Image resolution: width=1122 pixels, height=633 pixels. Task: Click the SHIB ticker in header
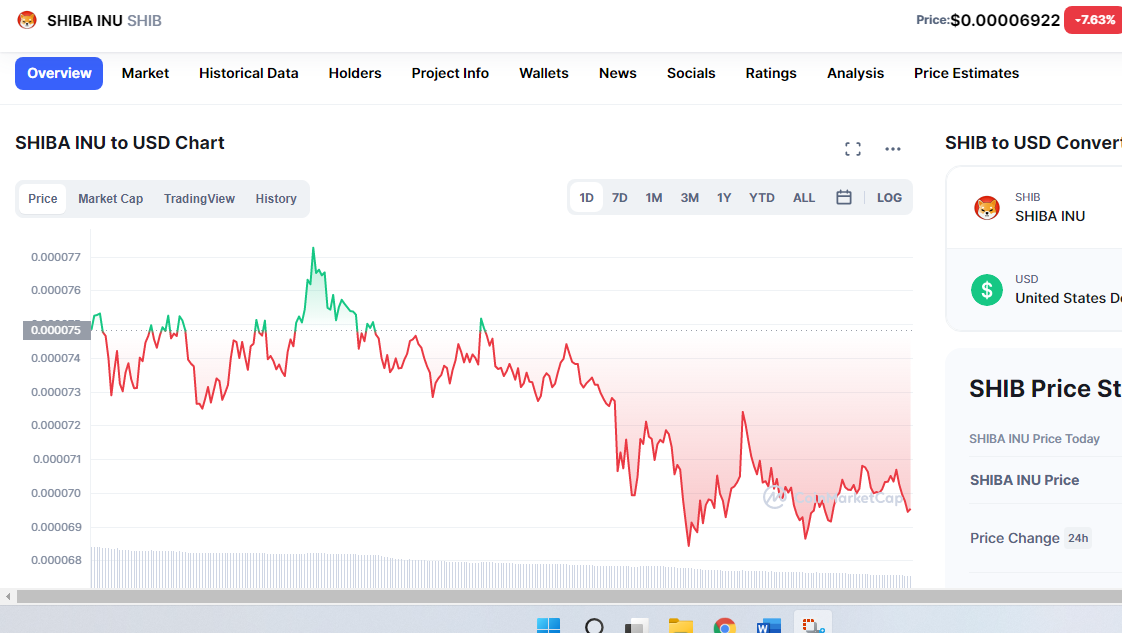click(x=144, y=21)
